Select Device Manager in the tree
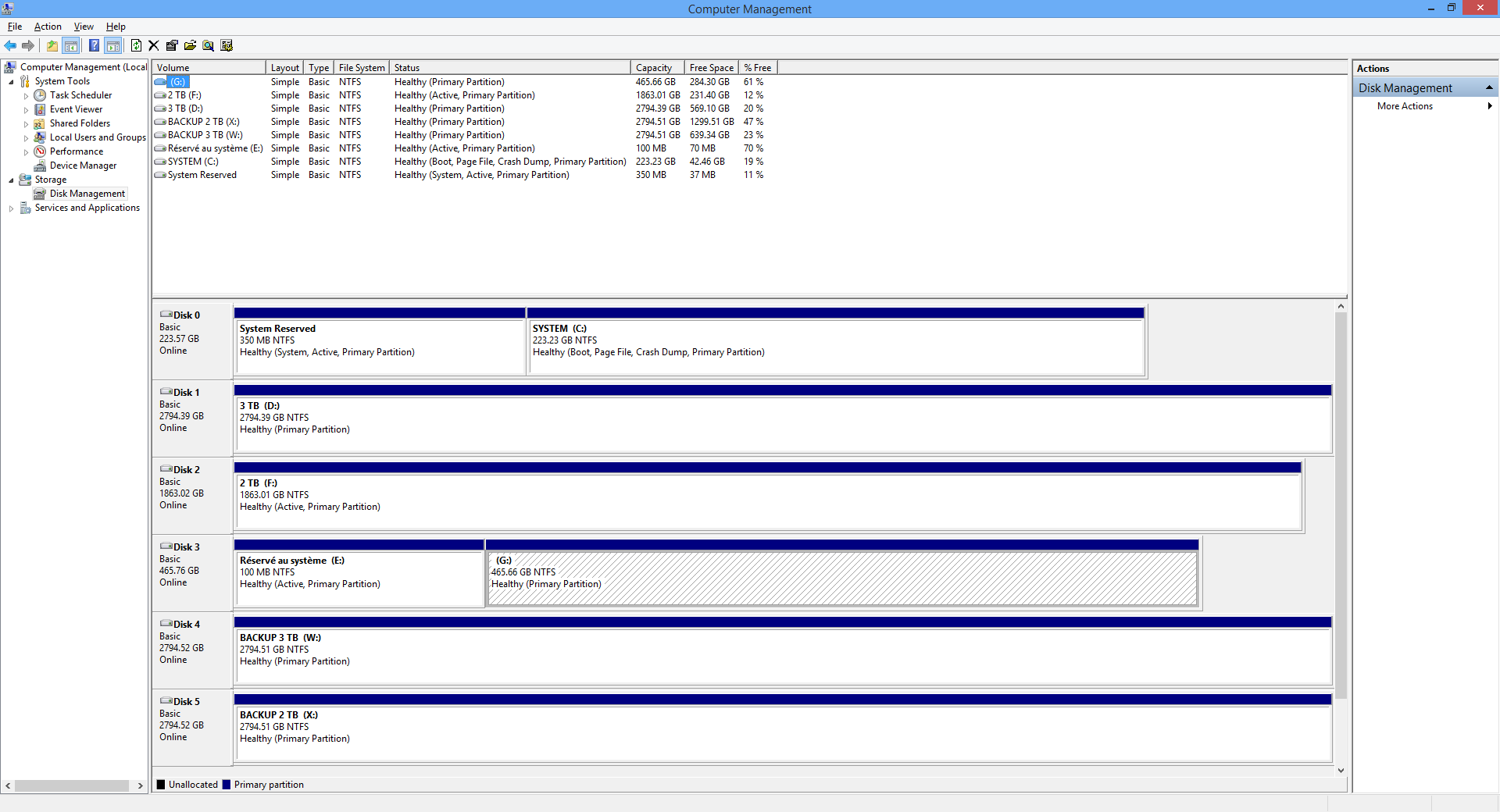The image size is (1500, 812). 83,166
